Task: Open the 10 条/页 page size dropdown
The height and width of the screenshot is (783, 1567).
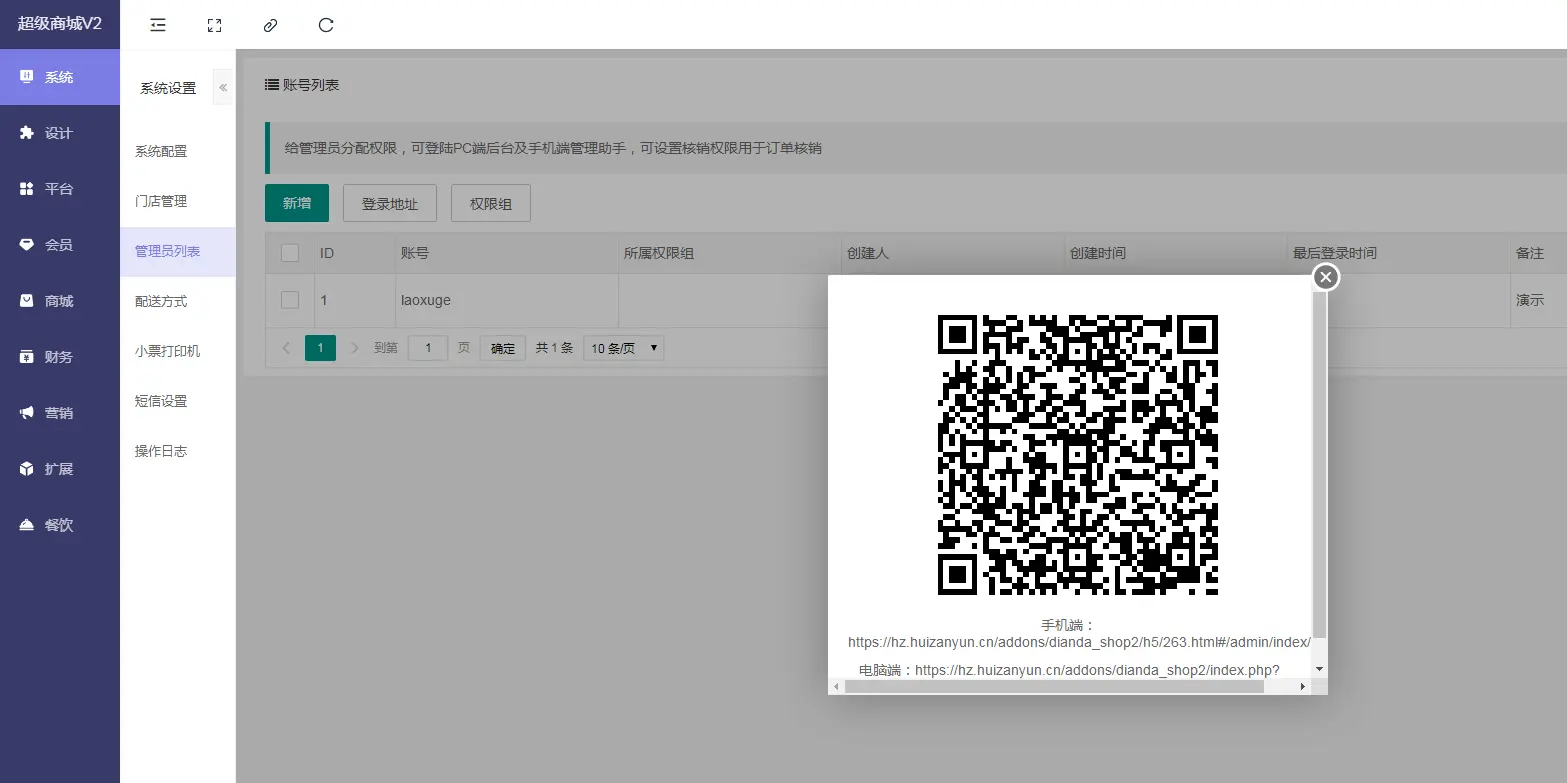Action: [x=624, y=348]
